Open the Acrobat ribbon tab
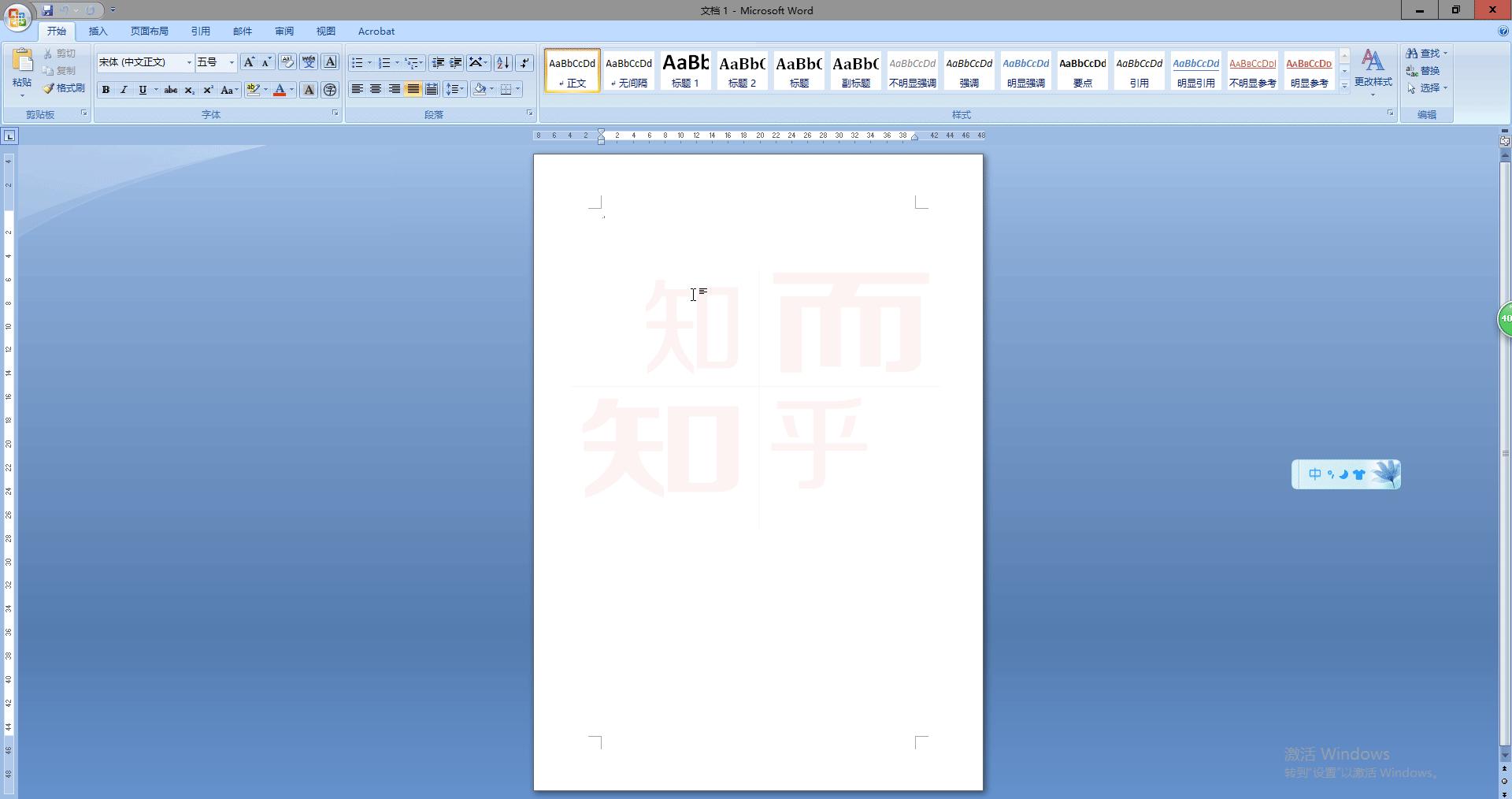This screenshot has height=799, width=1512. (x=376, y=31)
